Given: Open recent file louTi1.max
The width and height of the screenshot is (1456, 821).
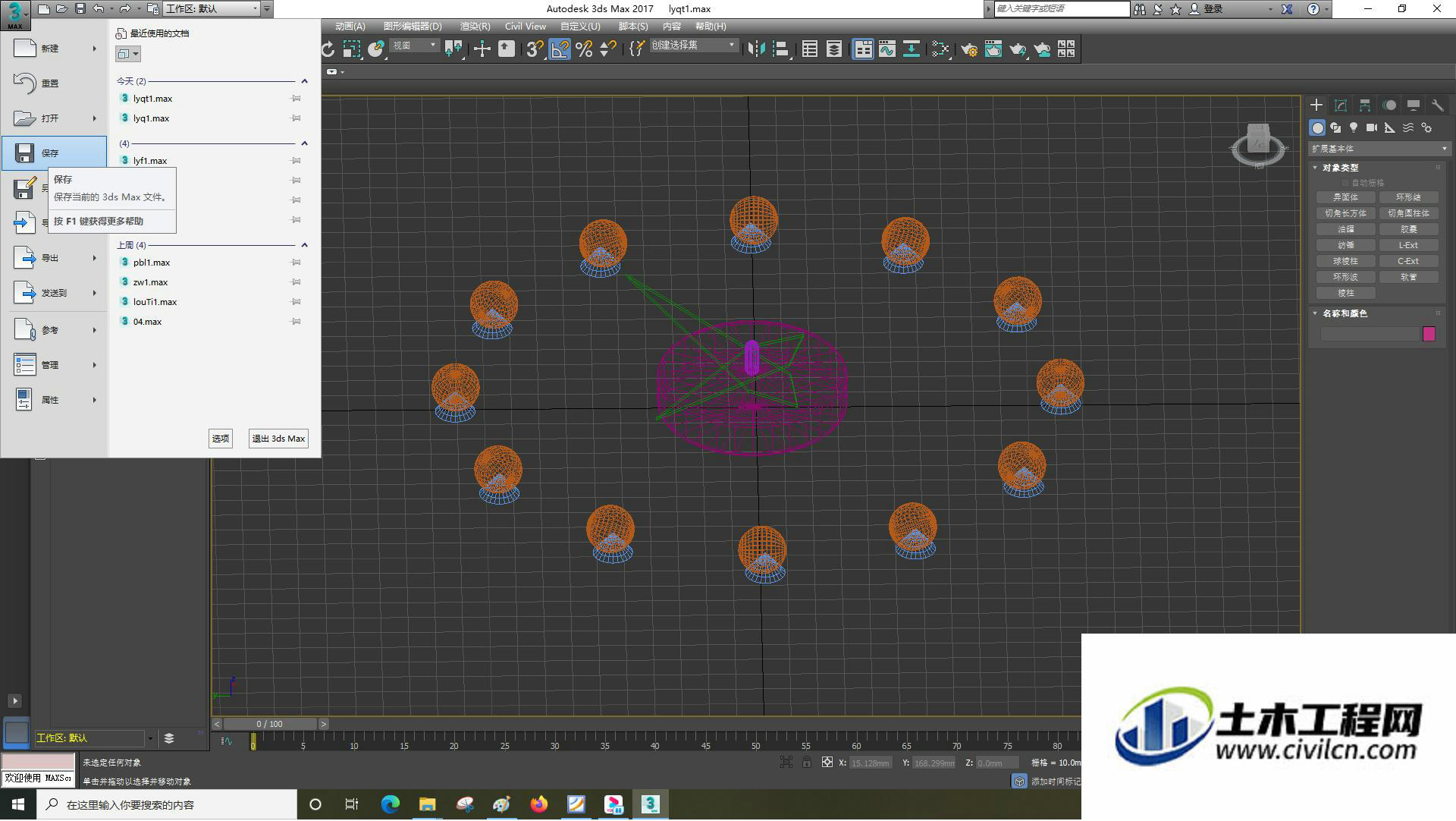Looking at the screenshot, I should 155,302.
